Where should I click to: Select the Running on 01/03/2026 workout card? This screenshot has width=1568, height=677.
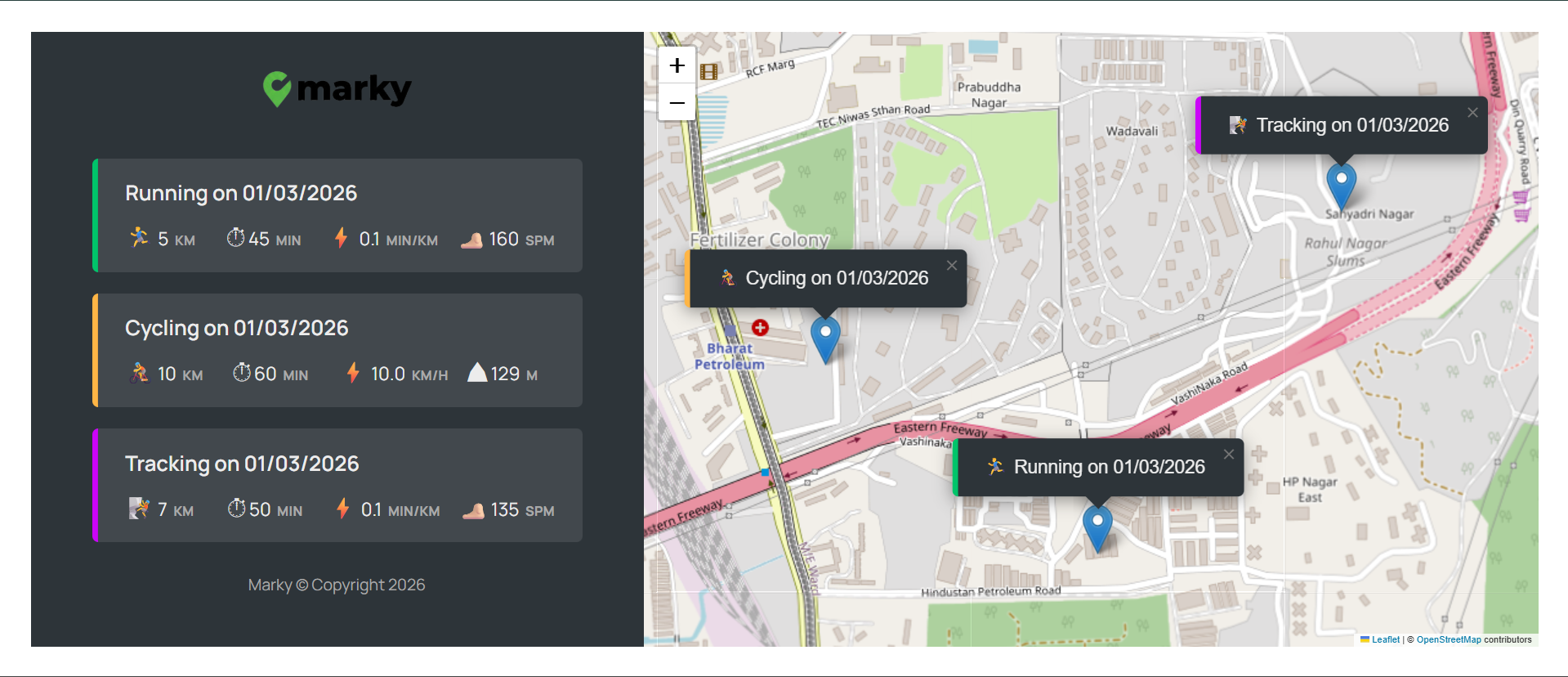[x=337, y=216]
